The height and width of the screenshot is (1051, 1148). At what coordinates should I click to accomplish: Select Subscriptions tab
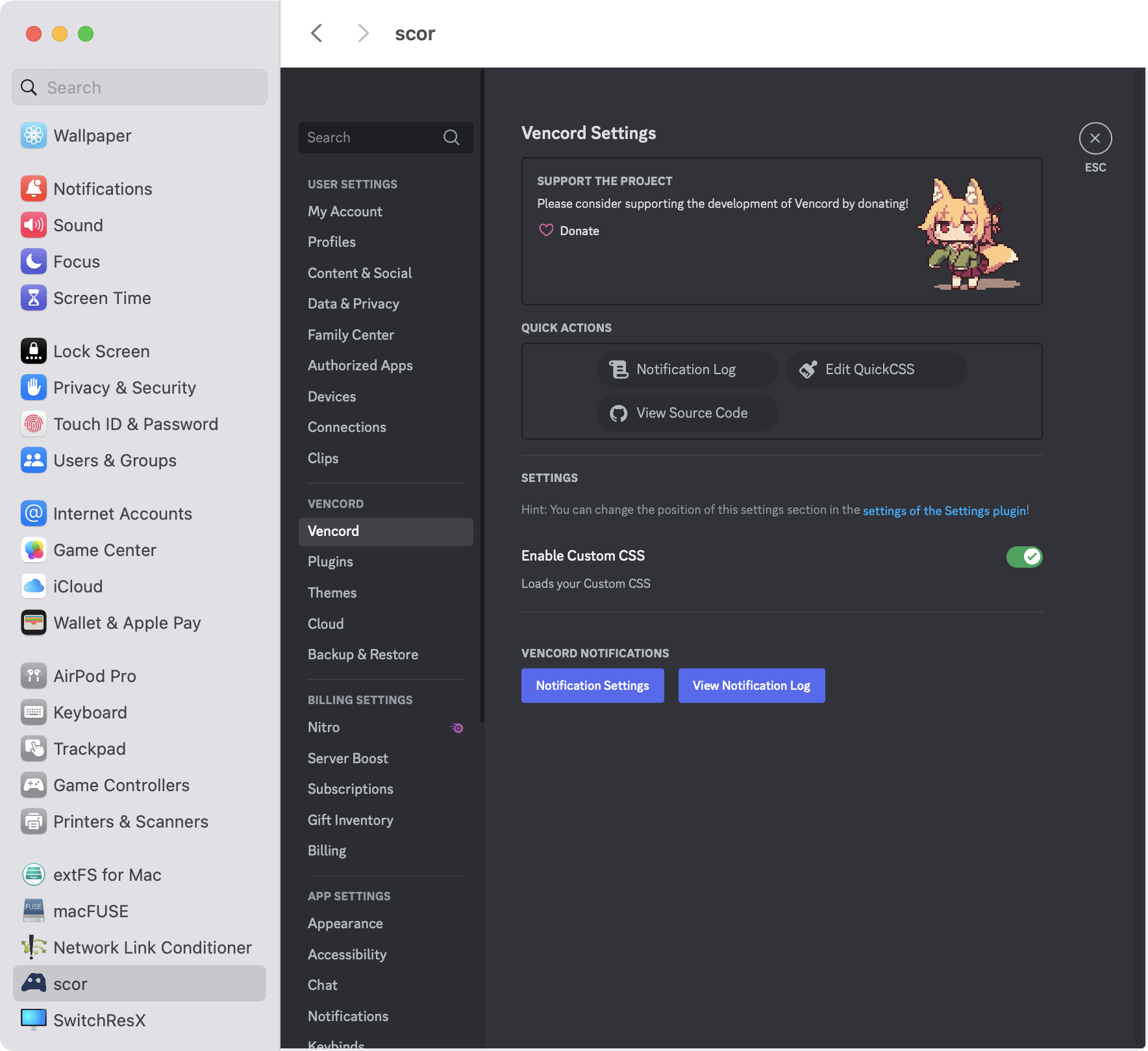coord(386,789)
